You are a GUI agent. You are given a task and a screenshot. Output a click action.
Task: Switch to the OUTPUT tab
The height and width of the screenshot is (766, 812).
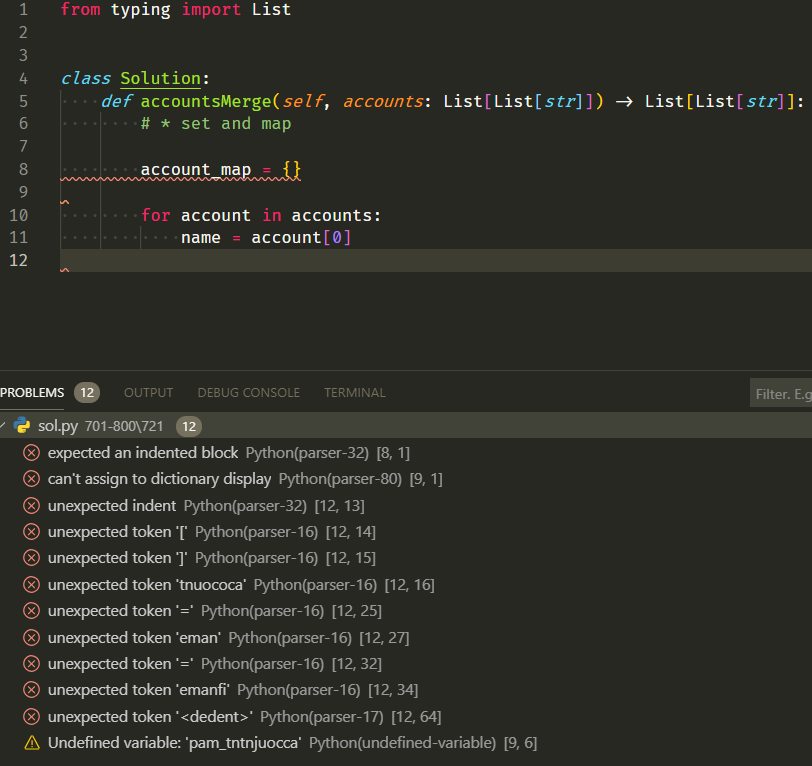click(147, 392)
